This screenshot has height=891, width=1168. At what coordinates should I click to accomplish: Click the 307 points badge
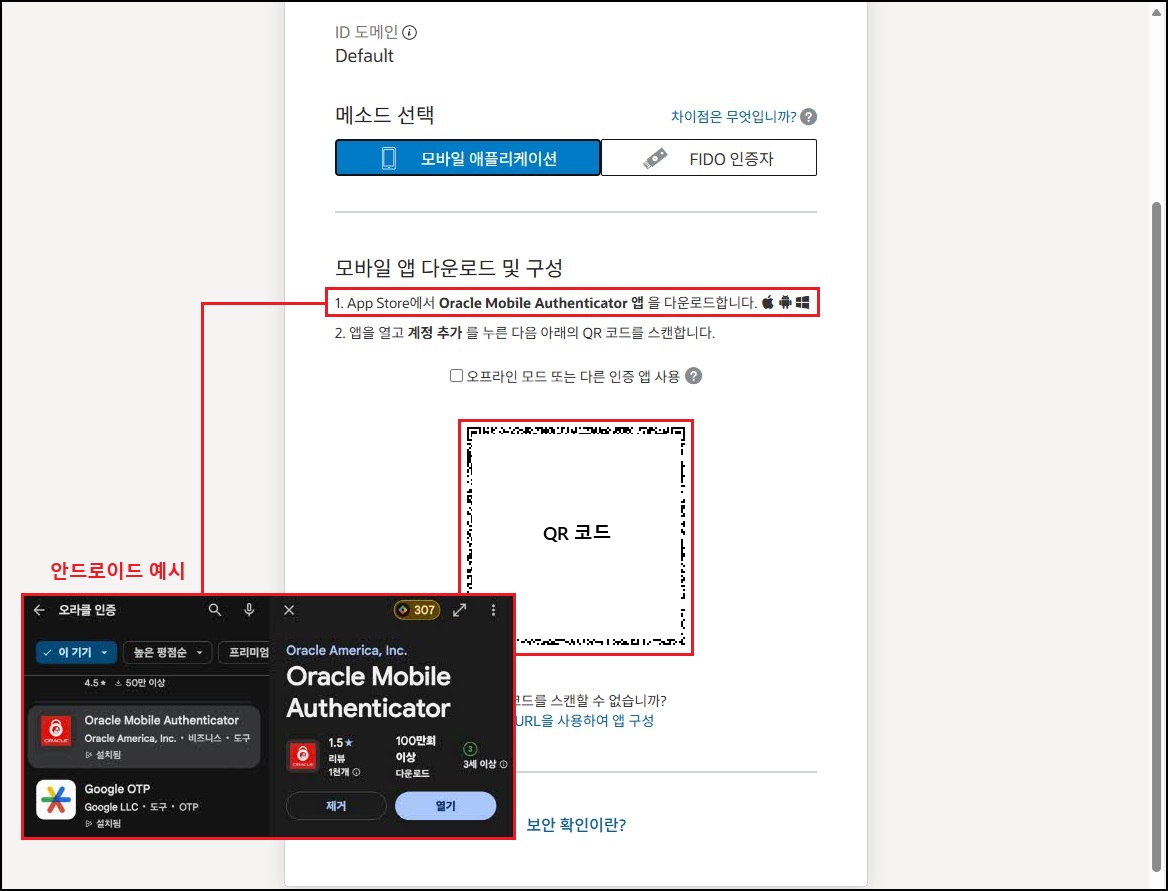point(417,610)
